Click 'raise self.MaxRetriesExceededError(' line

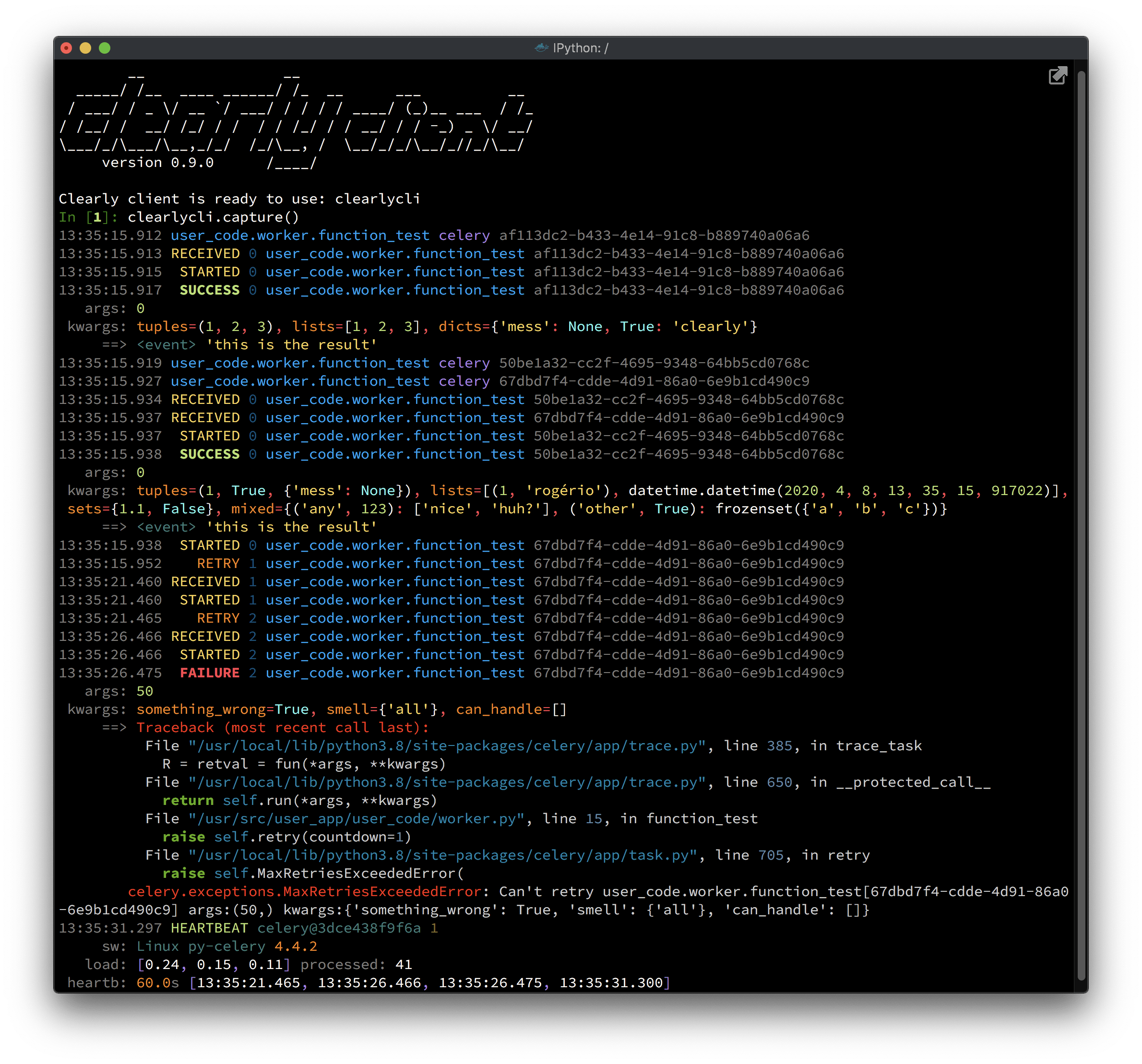pyautogui.click(x=313, y=874)
